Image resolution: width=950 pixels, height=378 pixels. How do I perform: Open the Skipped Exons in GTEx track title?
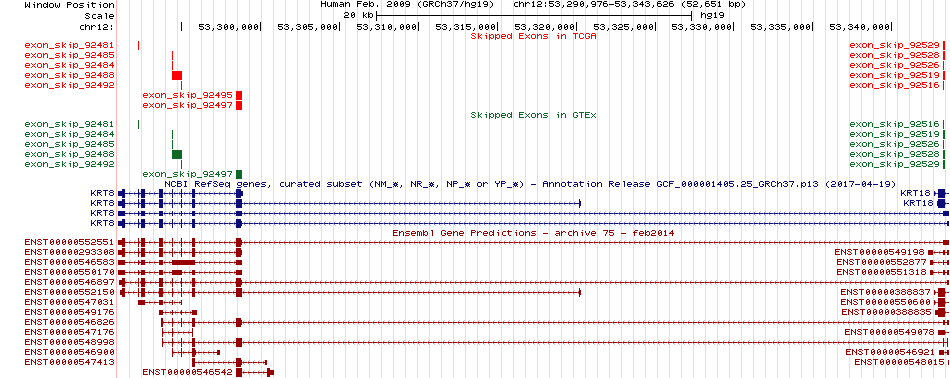point(534,115)
